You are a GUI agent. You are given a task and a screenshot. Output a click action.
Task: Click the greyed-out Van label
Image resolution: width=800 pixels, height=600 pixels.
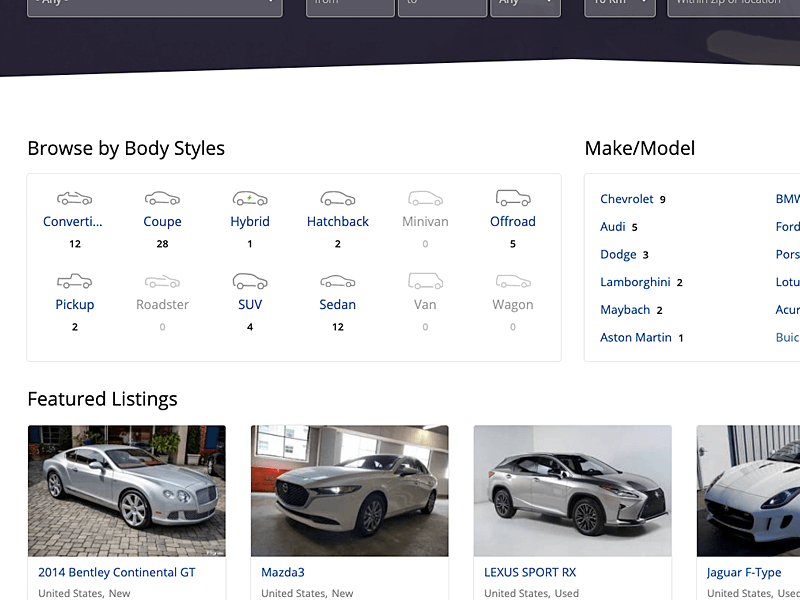pos(426,305)
